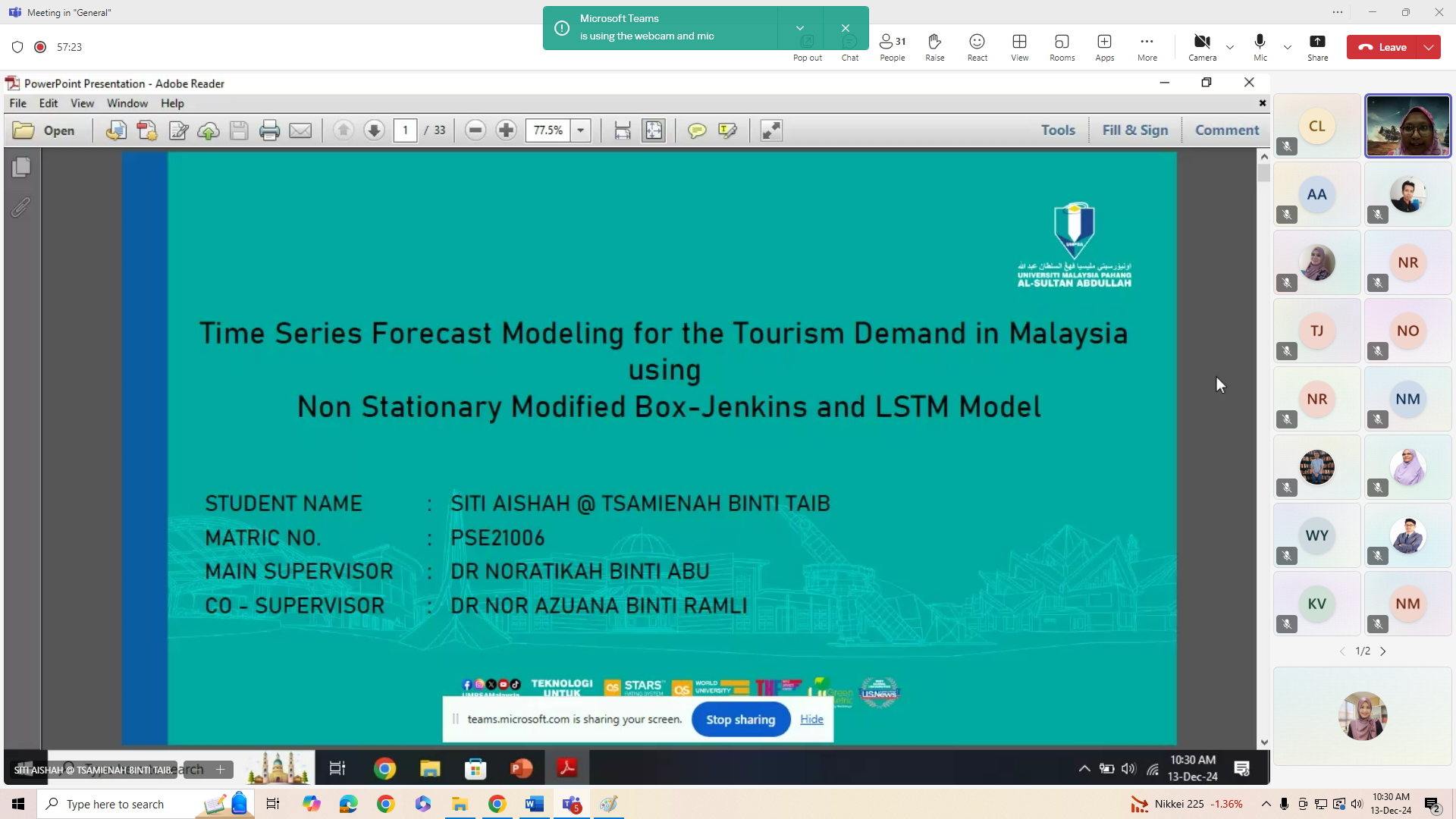Click the page number input field
Viewport: 1456px width, 819px height.
coord(405,130)
